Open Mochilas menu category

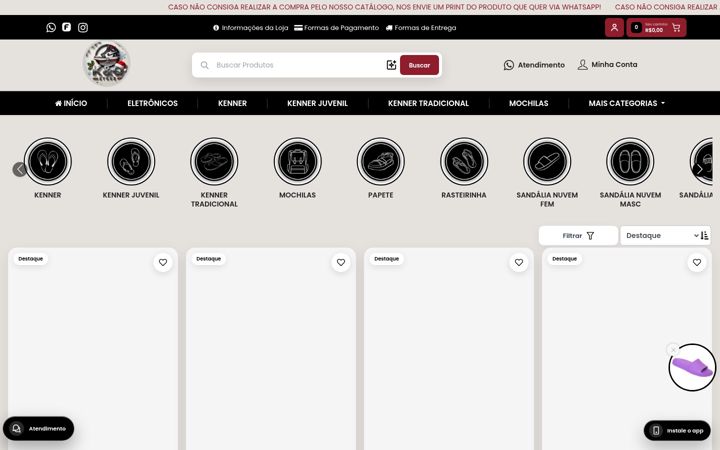529,103
